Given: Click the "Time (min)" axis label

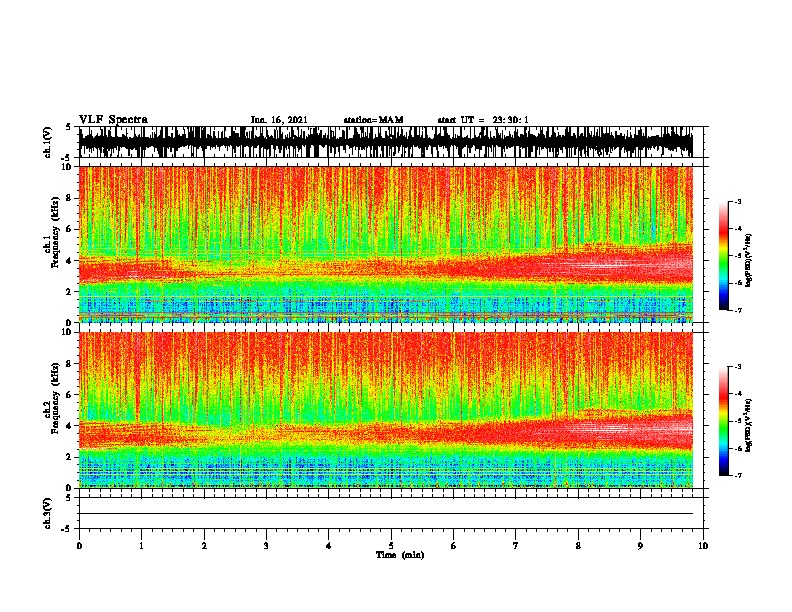Looking at the screenshot, I should click(x=400, y=555).
